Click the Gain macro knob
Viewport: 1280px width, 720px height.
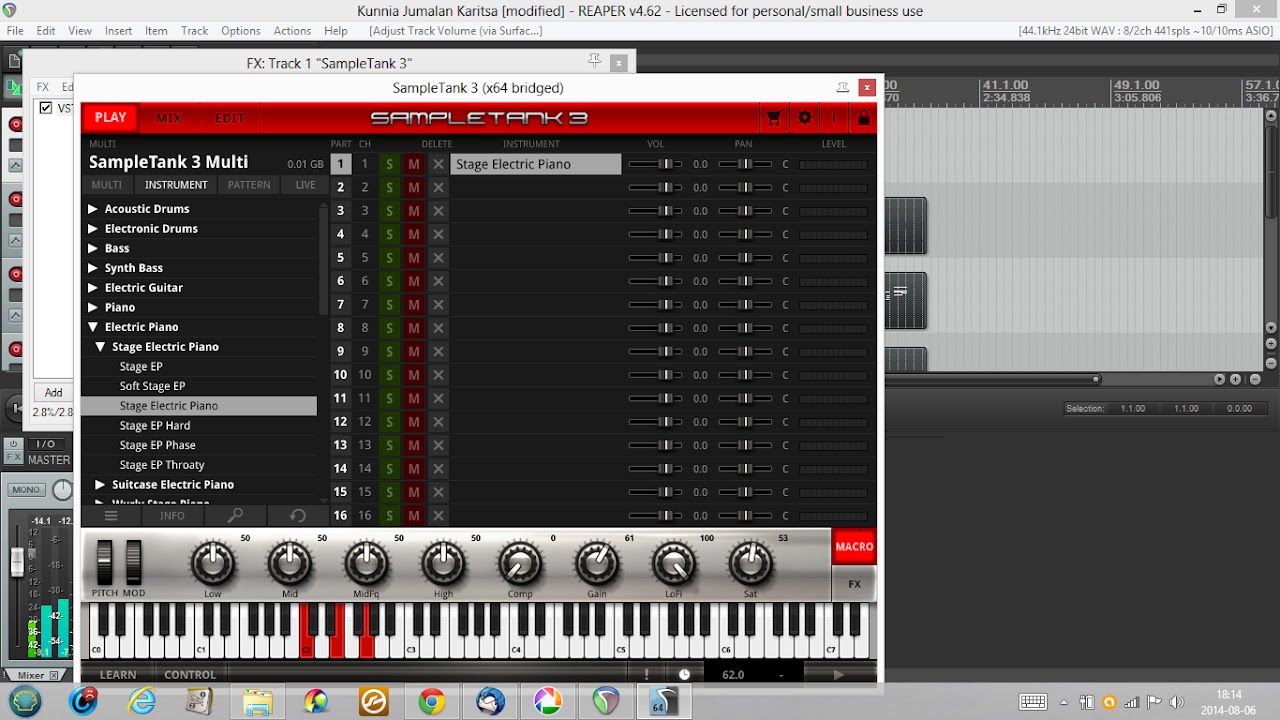pos(597,564)
